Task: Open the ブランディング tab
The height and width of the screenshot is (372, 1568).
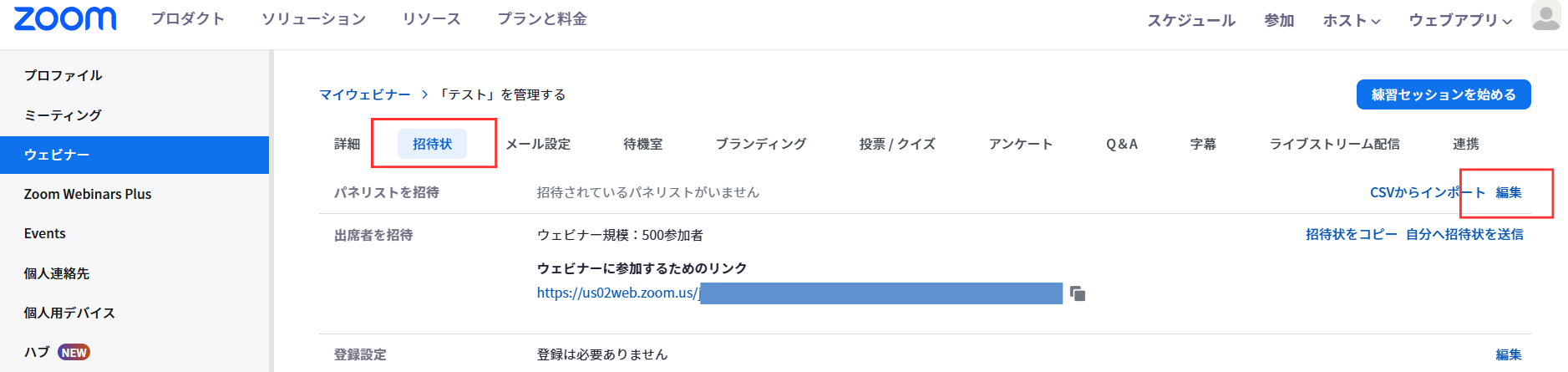Action: pyautogui.click(x=760, y=144)
